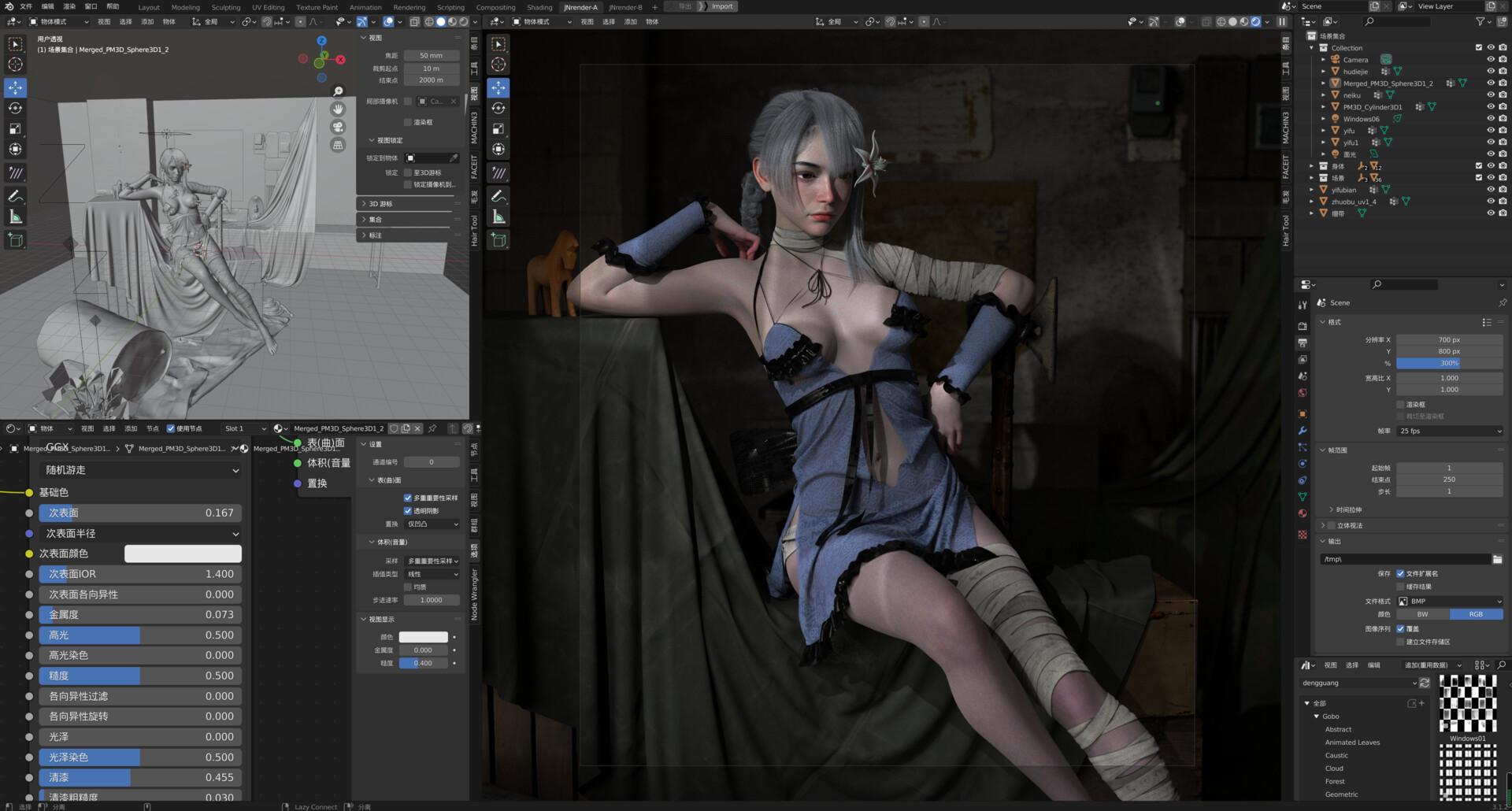The image size is (1512, 811).
Task: Enable 缓存结果 checkbox
Action: [x=1401, y=587]
